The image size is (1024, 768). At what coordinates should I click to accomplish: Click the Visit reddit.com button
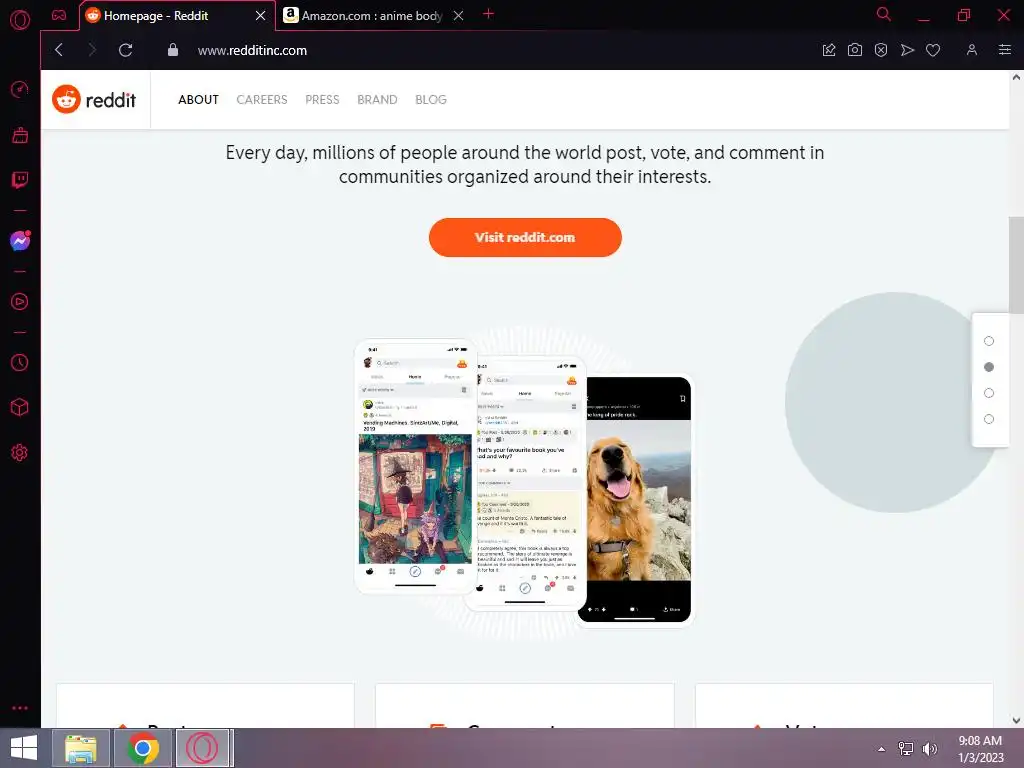click(525, 238)
